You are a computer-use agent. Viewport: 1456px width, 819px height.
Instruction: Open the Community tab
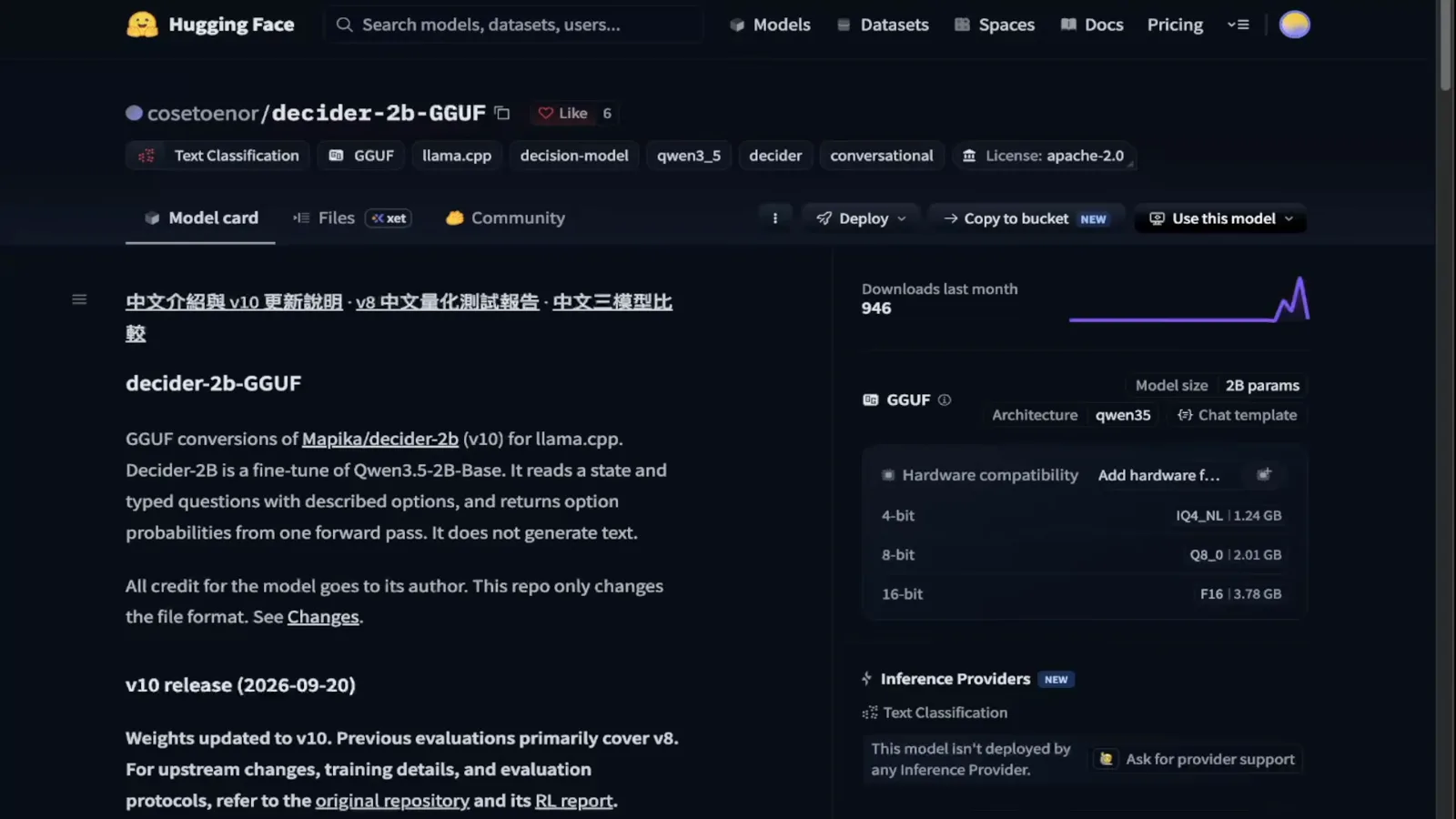pyautogui.click(x=505, y=217)
